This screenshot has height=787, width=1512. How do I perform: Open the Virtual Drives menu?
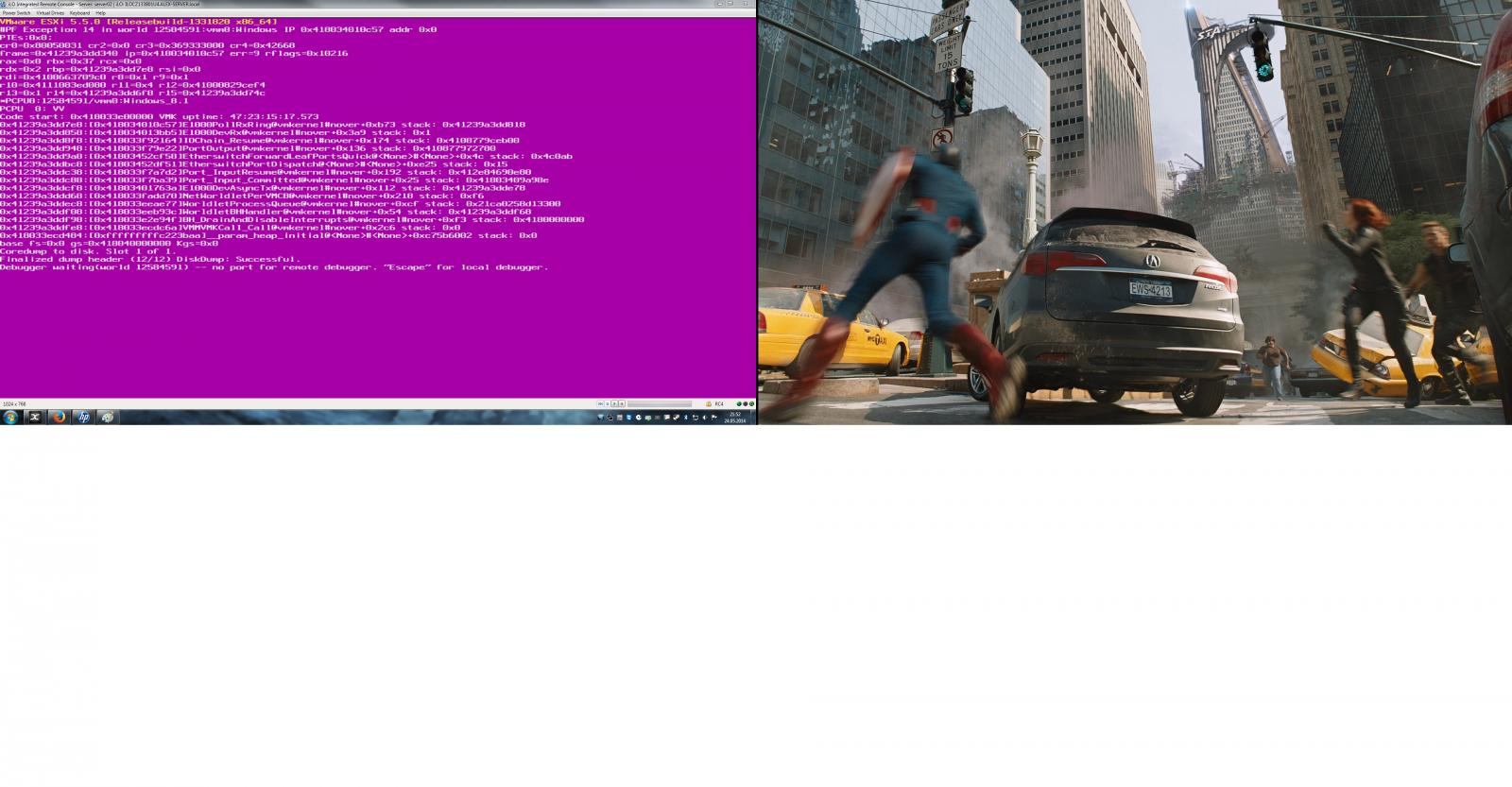pyautogui.click(x=50, y=13)
